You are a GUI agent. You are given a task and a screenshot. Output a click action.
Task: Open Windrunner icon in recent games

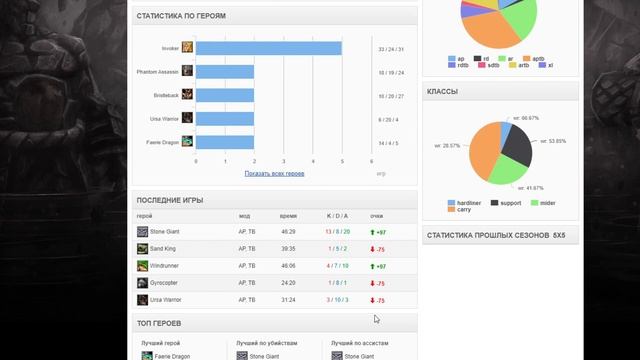tap(142, 266)
